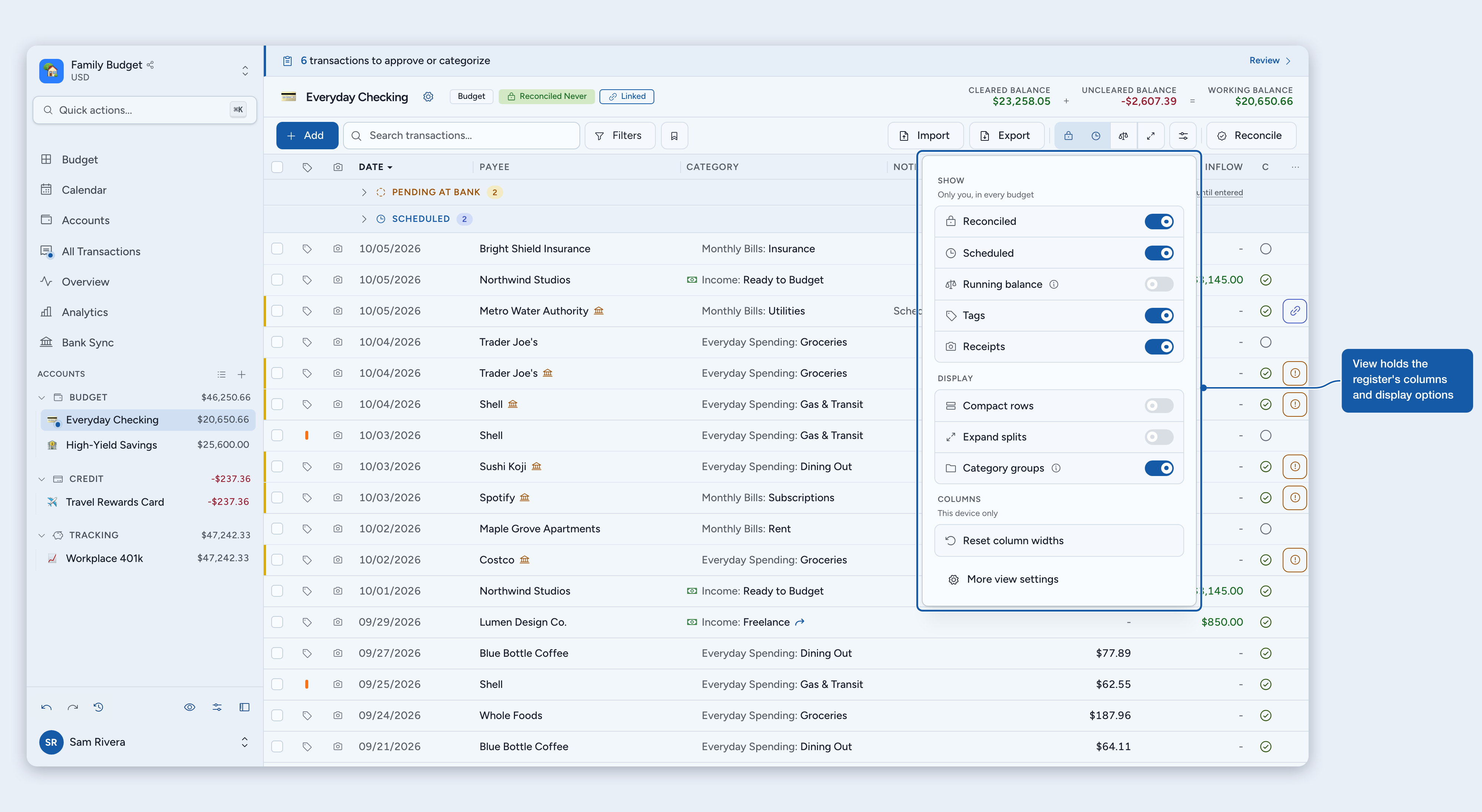
Task: Click the linked transaction icon on Metro Water row
Action: coord(1295,311)
